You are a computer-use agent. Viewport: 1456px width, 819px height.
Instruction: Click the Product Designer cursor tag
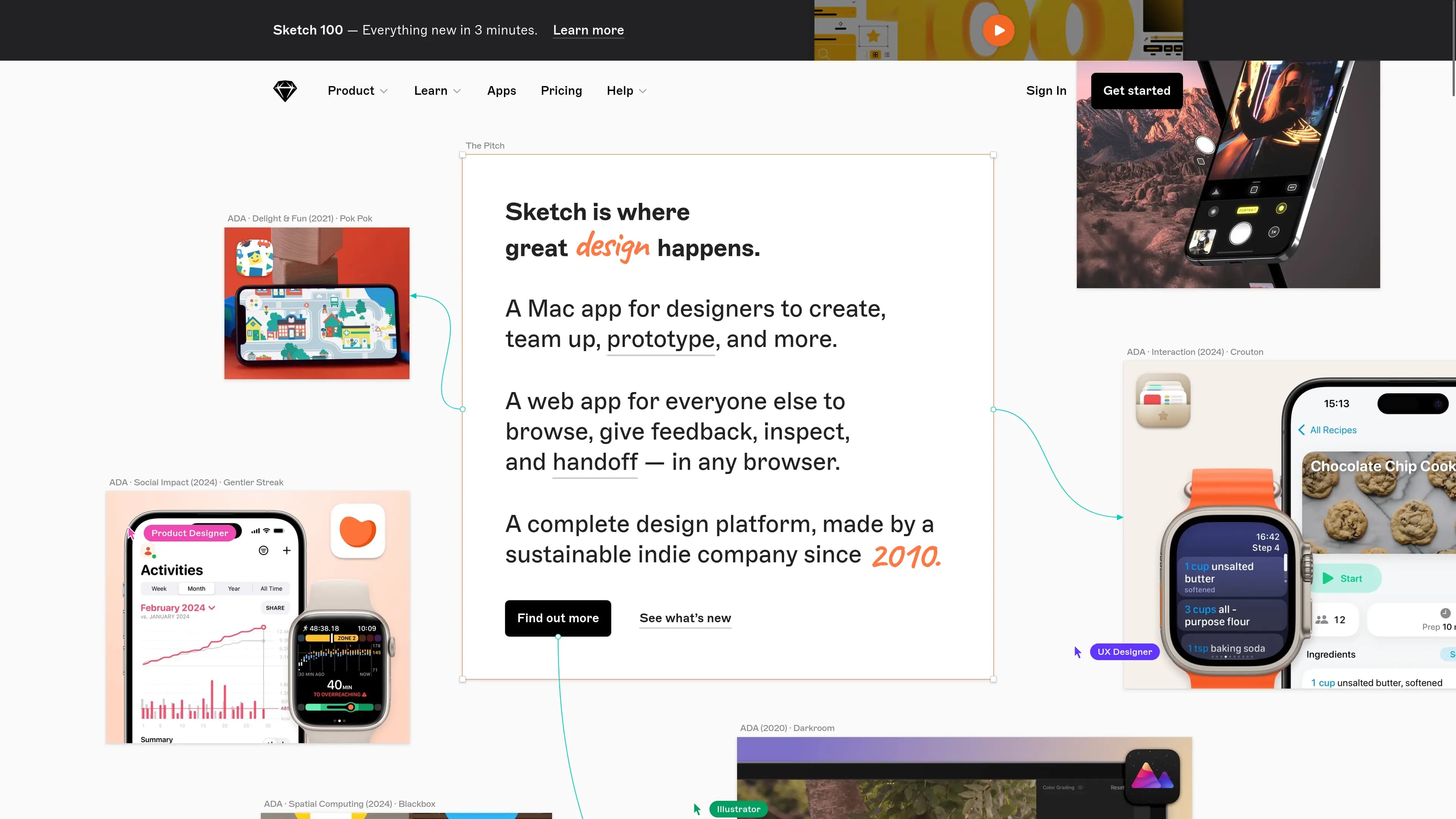tap(189, 533)
